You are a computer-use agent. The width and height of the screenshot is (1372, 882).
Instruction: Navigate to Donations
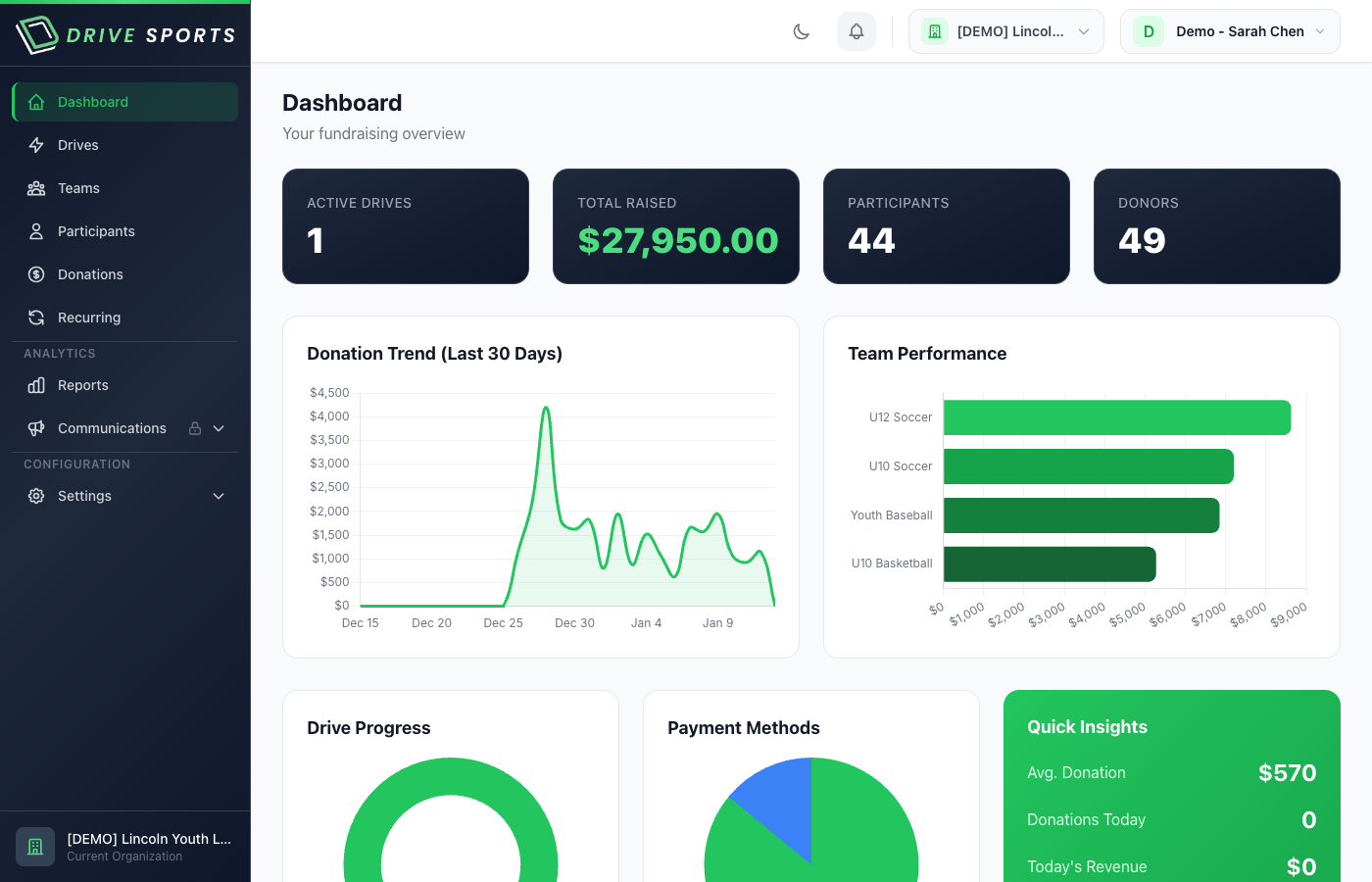coord(125,274)
